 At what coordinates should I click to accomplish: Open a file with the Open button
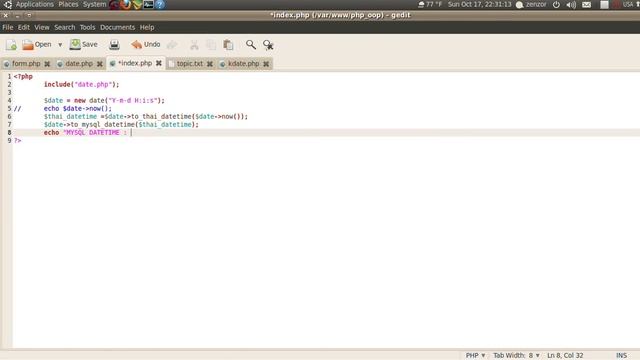[37, 44]
